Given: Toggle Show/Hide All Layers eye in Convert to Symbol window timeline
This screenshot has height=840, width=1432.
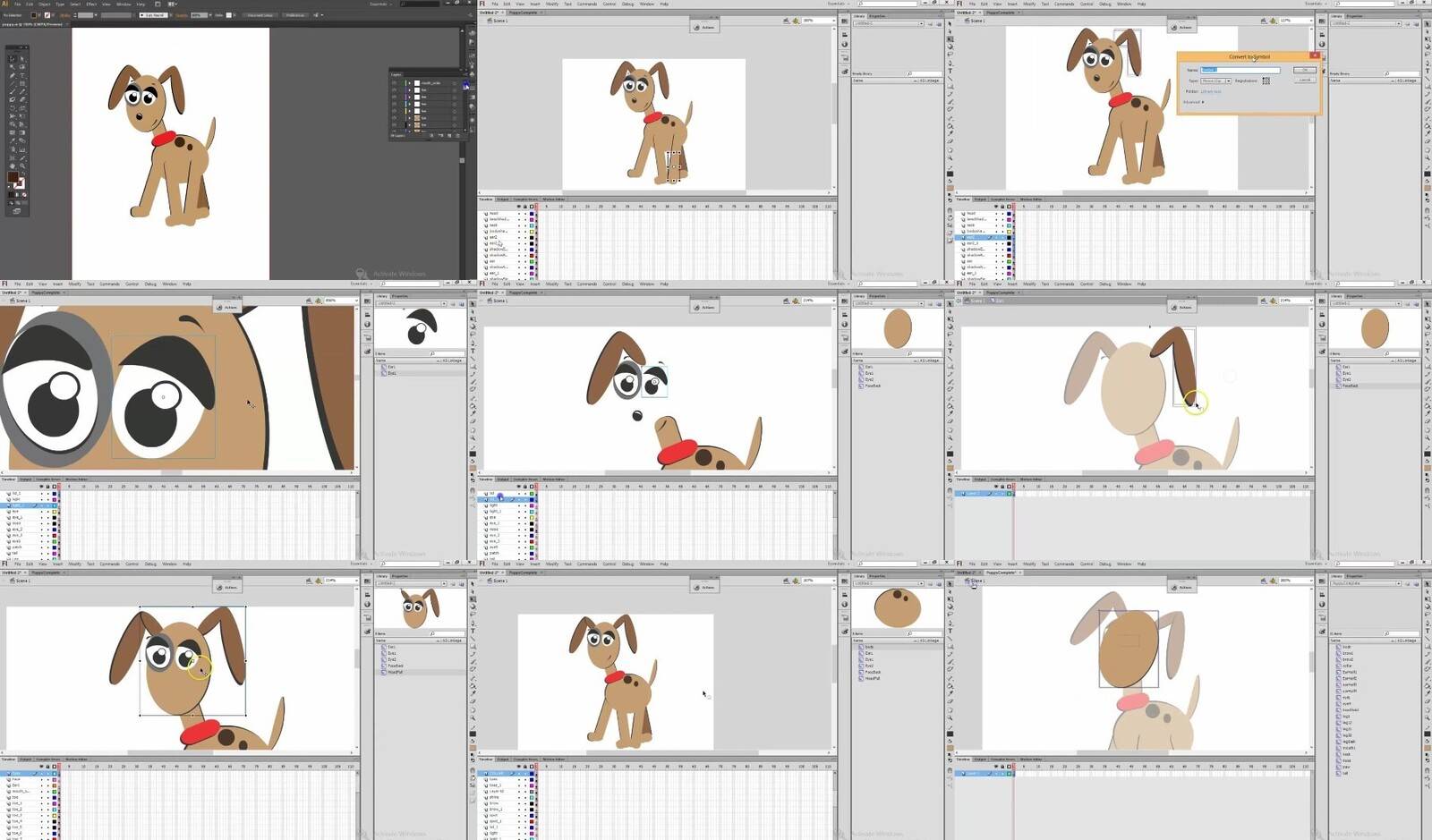Looking at the screenshot, I should tap(996, 207).
